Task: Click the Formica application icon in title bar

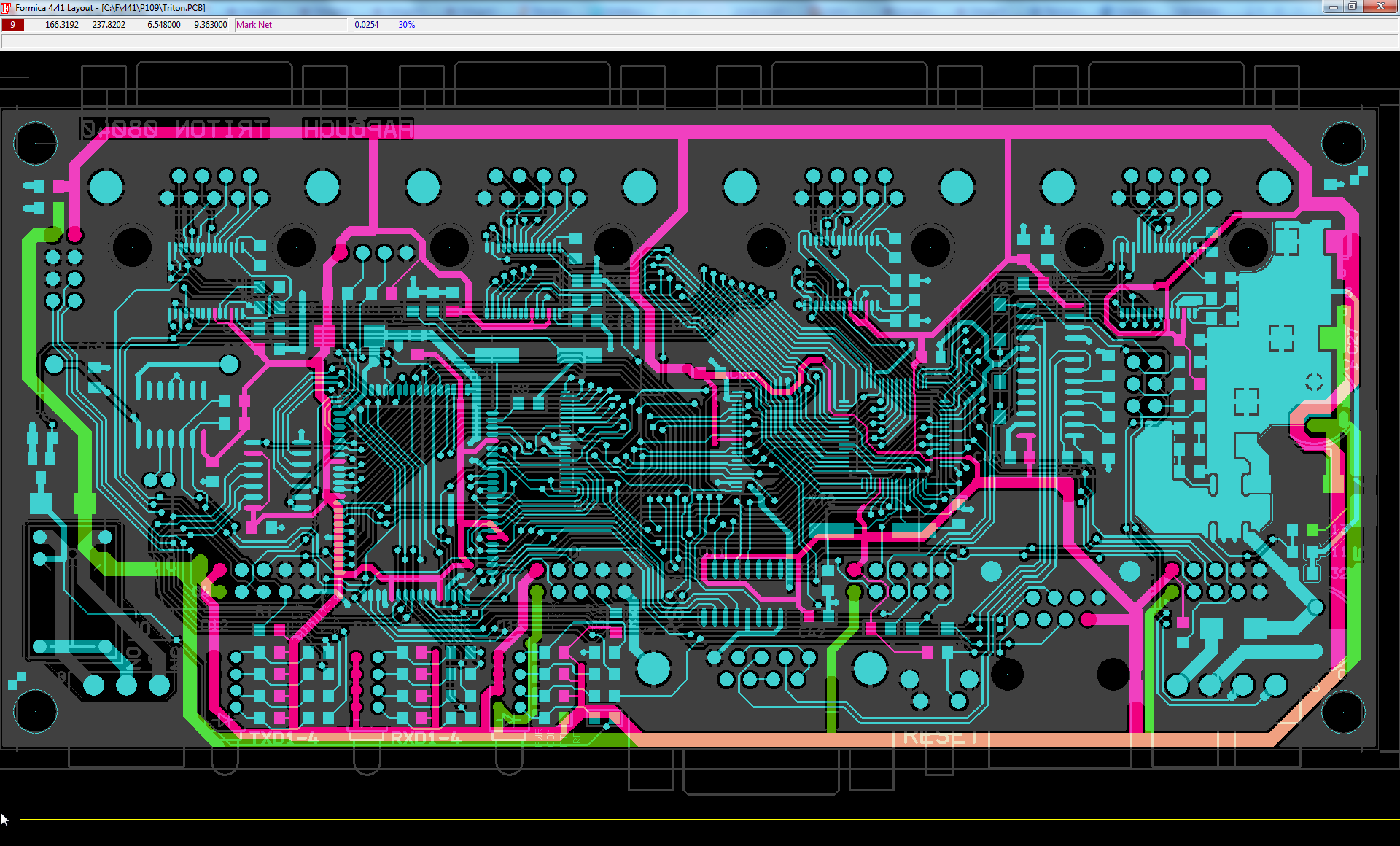Action: click(x=7, y=7)
